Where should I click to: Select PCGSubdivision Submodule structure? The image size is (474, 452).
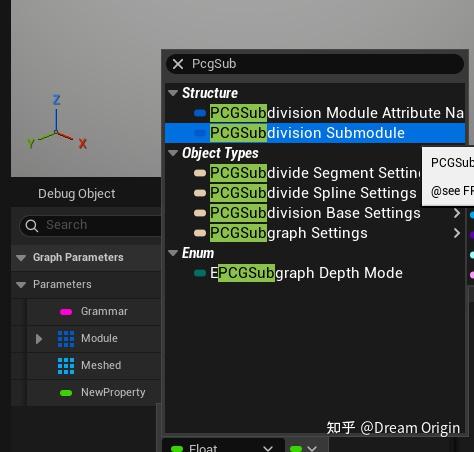click(x=315, y=133)
